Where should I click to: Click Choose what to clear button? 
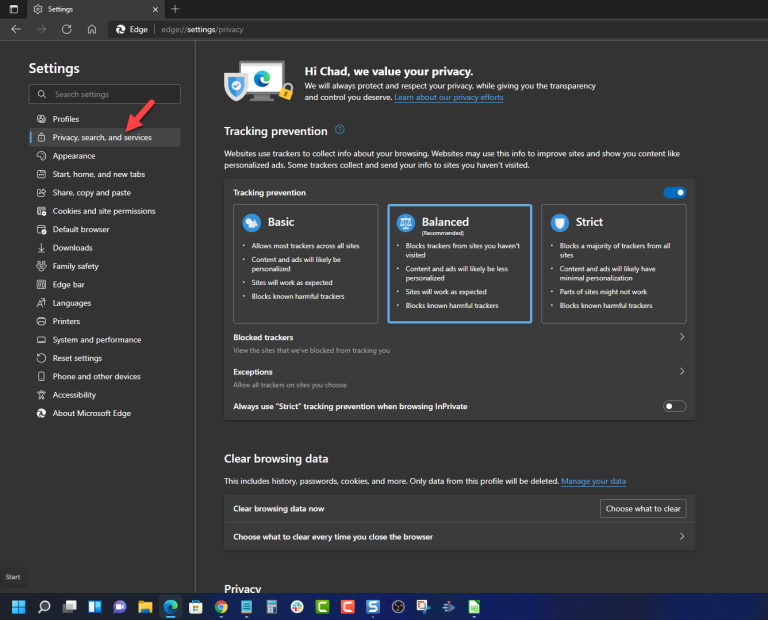tap(643, 509)
